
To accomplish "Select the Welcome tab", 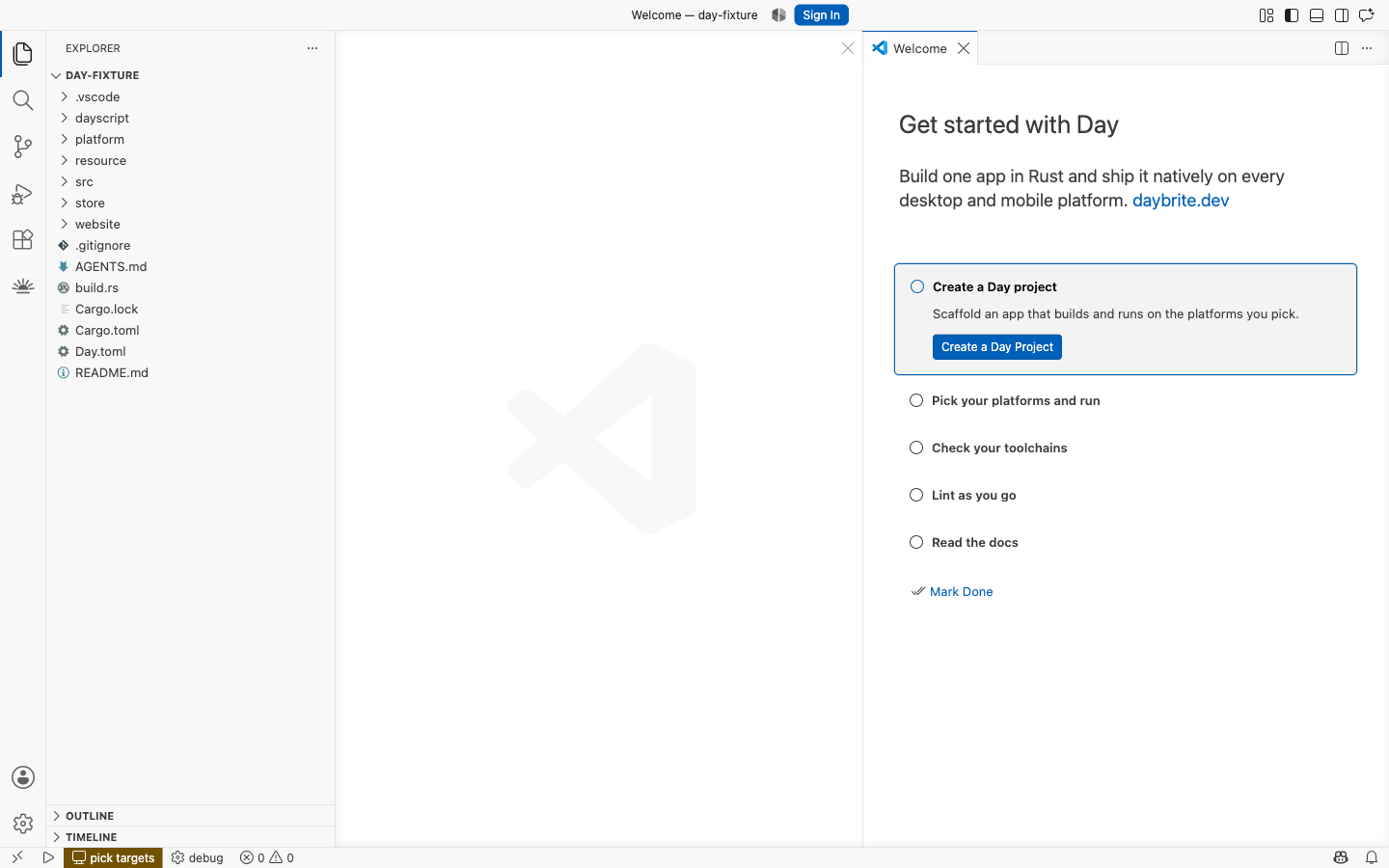I will [x=920, y=48].
